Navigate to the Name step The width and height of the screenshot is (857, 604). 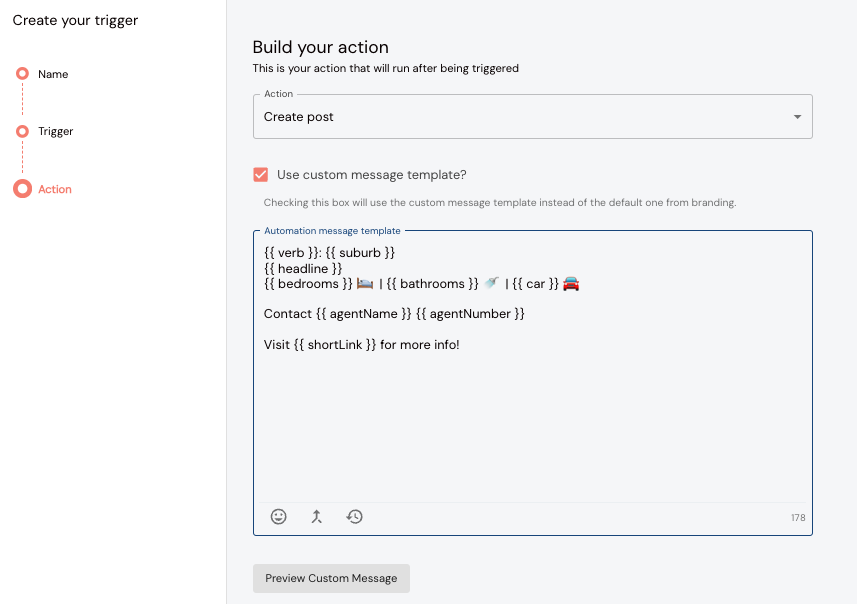(x=52, y=74)
